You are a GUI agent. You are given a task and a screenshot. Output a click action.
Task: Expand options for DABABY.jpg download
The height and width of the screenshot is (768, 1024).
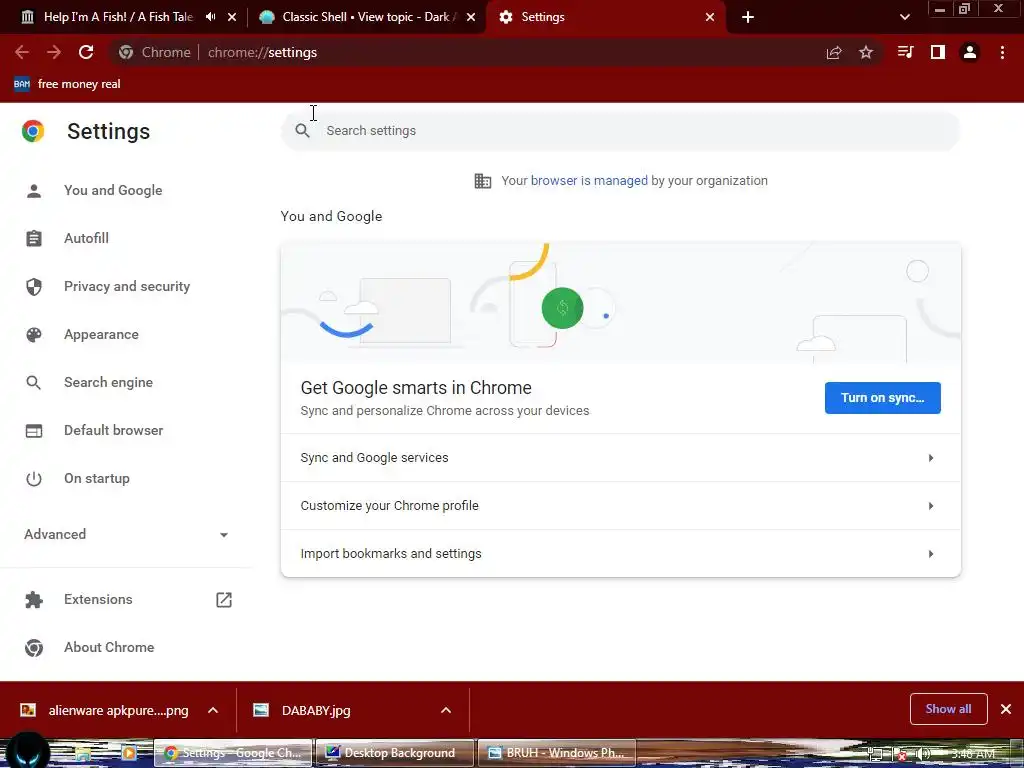coord(446,711)
